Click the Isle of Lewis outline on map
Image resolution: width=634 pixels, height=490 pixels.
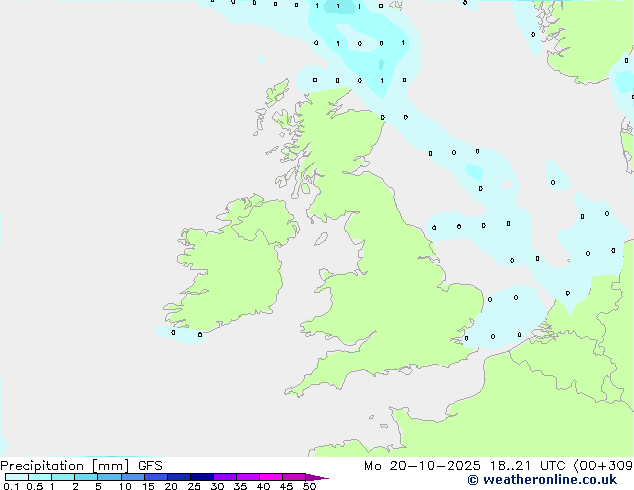pyautogui.click(x=277, y=92)
